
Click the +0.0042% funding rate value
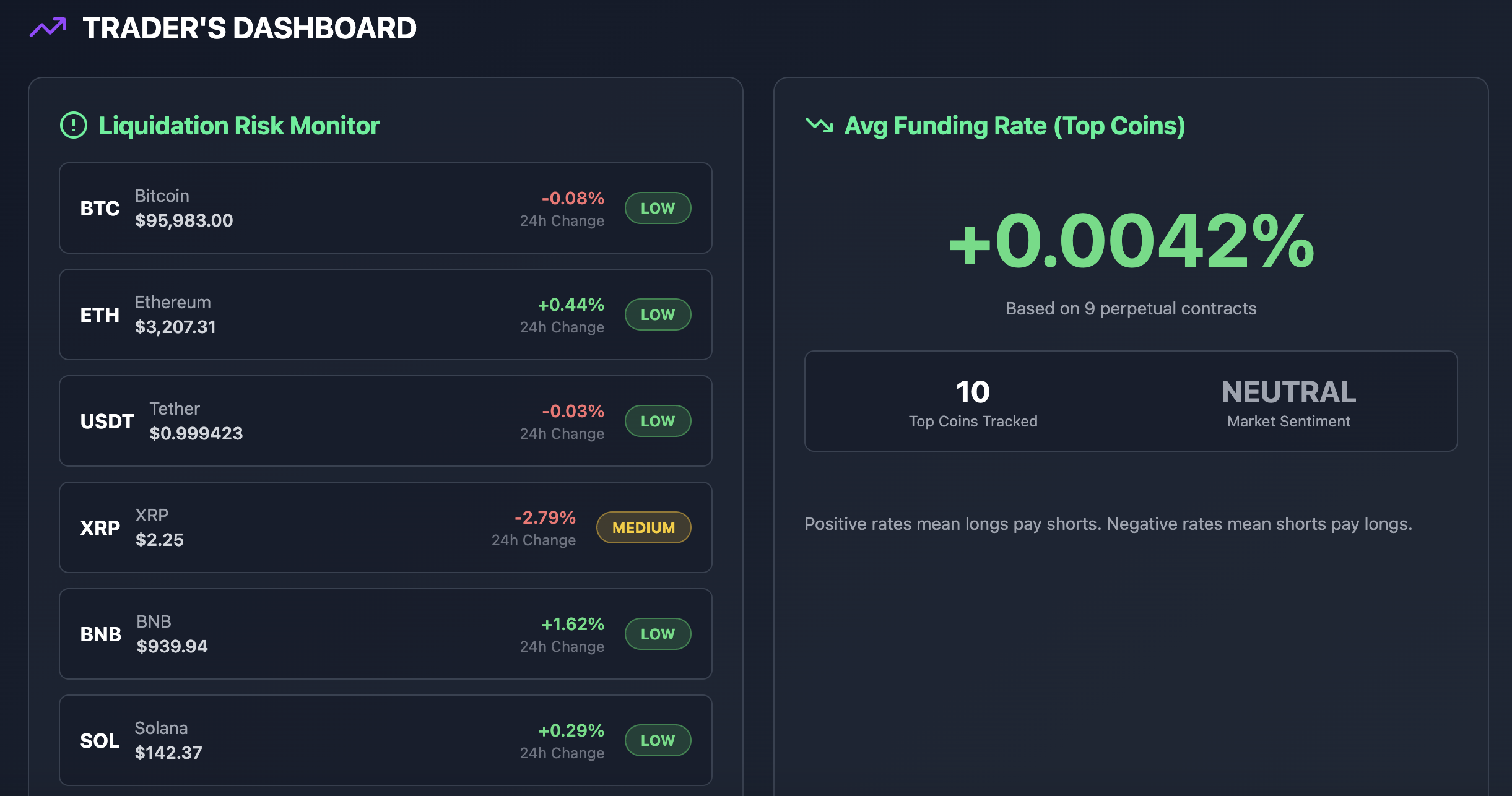(1131, 243)
